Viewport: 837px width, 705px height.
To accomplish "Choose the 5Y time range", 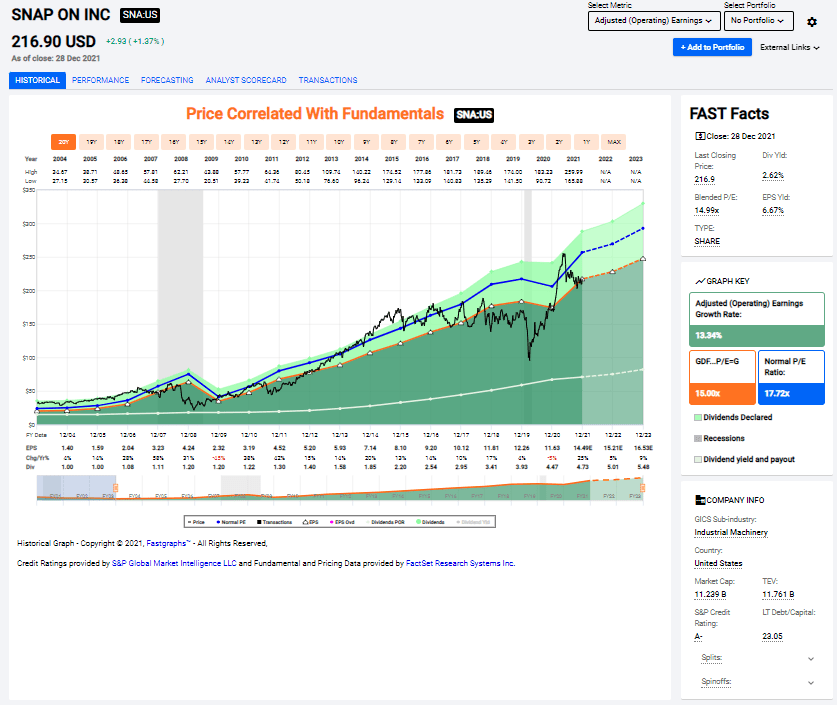I will tap(476, 142).
